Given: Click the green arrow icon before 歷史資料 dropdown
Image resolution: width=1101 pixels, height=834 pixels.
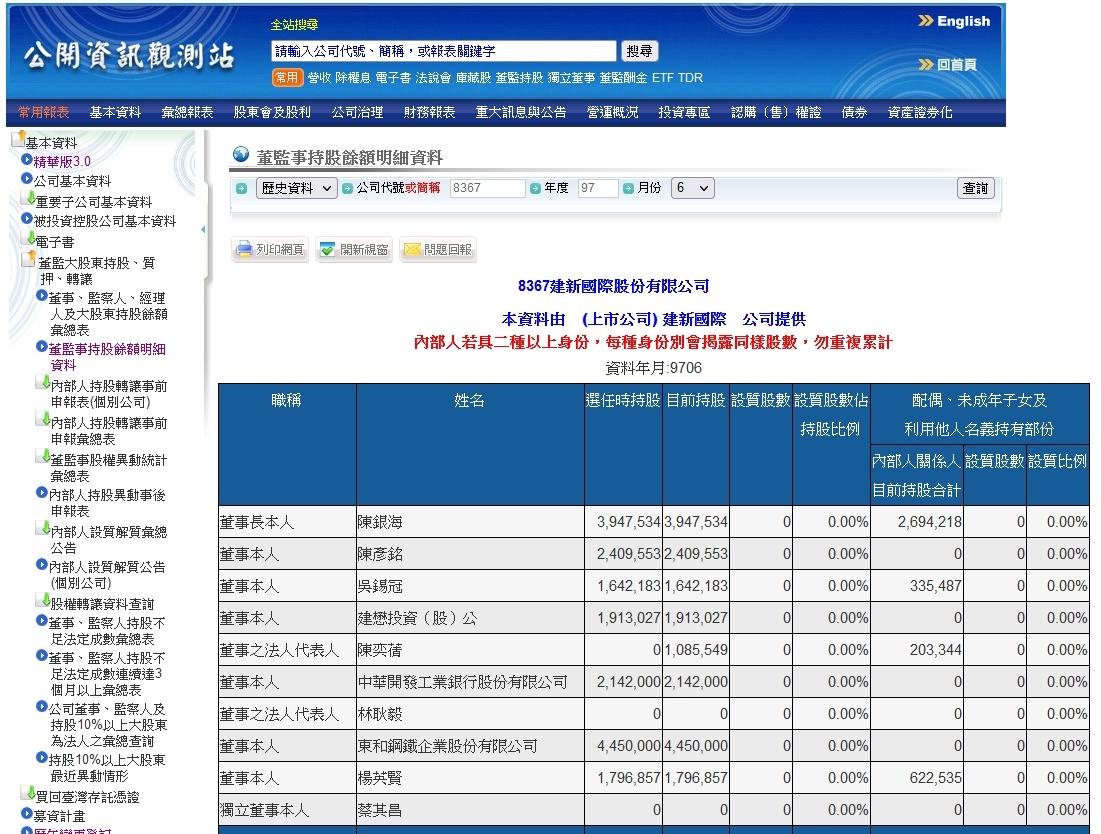Looking at the screenshot, I should (x=242, y=188).
